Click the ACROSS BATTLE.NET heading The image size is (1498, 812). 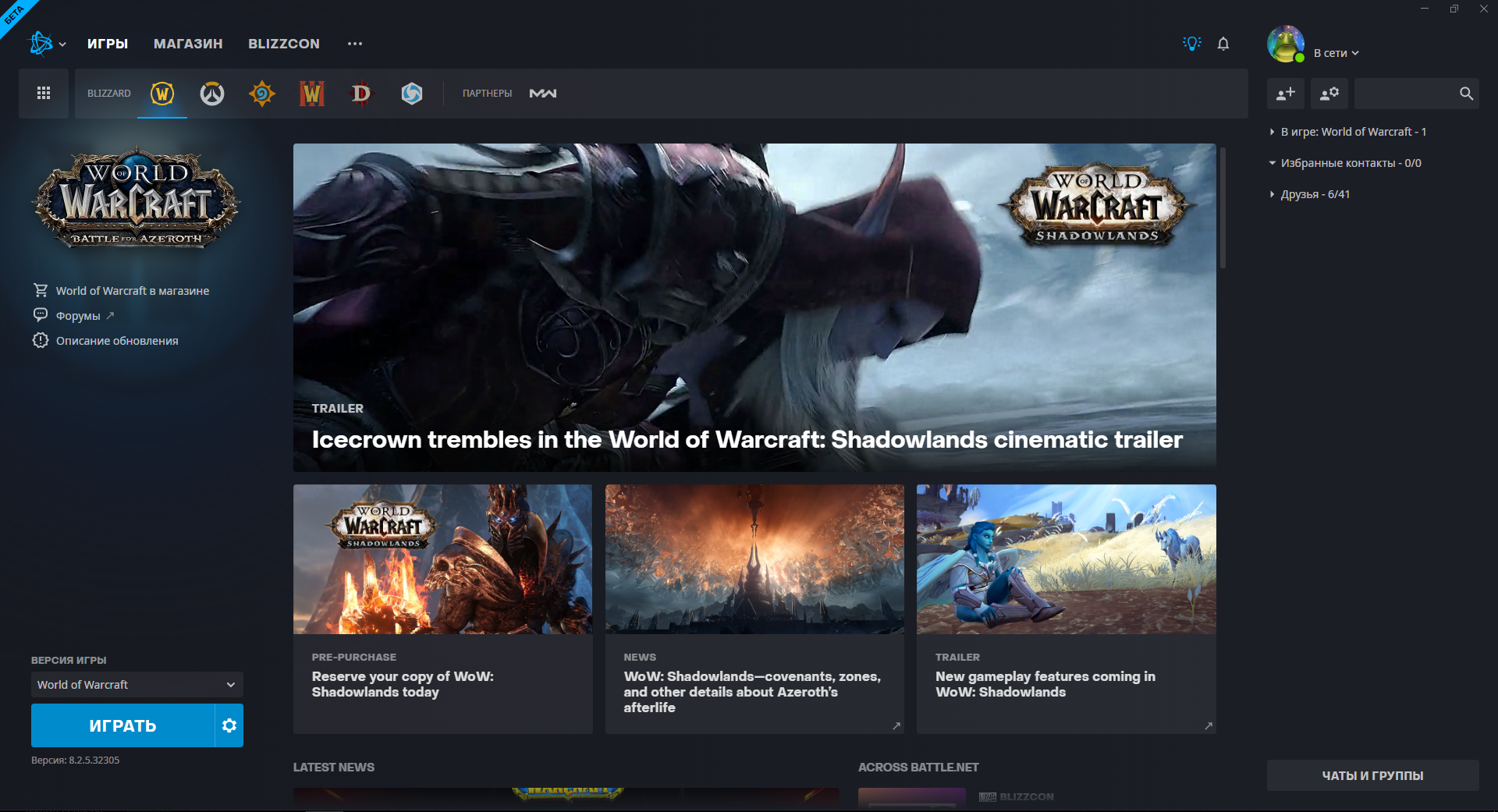click(x=918, y=768)
